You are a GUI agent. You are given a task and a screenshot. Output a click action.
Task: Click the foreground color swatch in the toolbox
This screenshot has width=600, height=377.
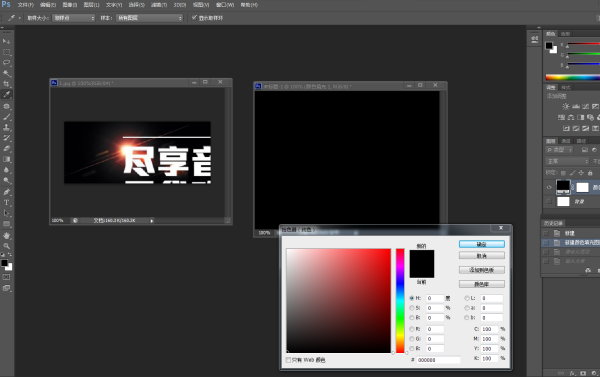4,263
